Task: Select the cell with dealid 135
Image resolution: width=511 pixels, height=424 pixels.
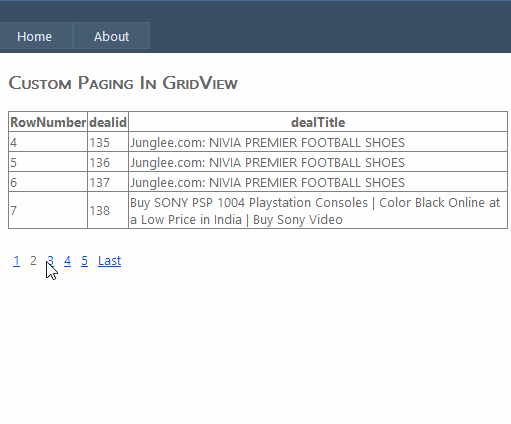Action: (108, 142)
